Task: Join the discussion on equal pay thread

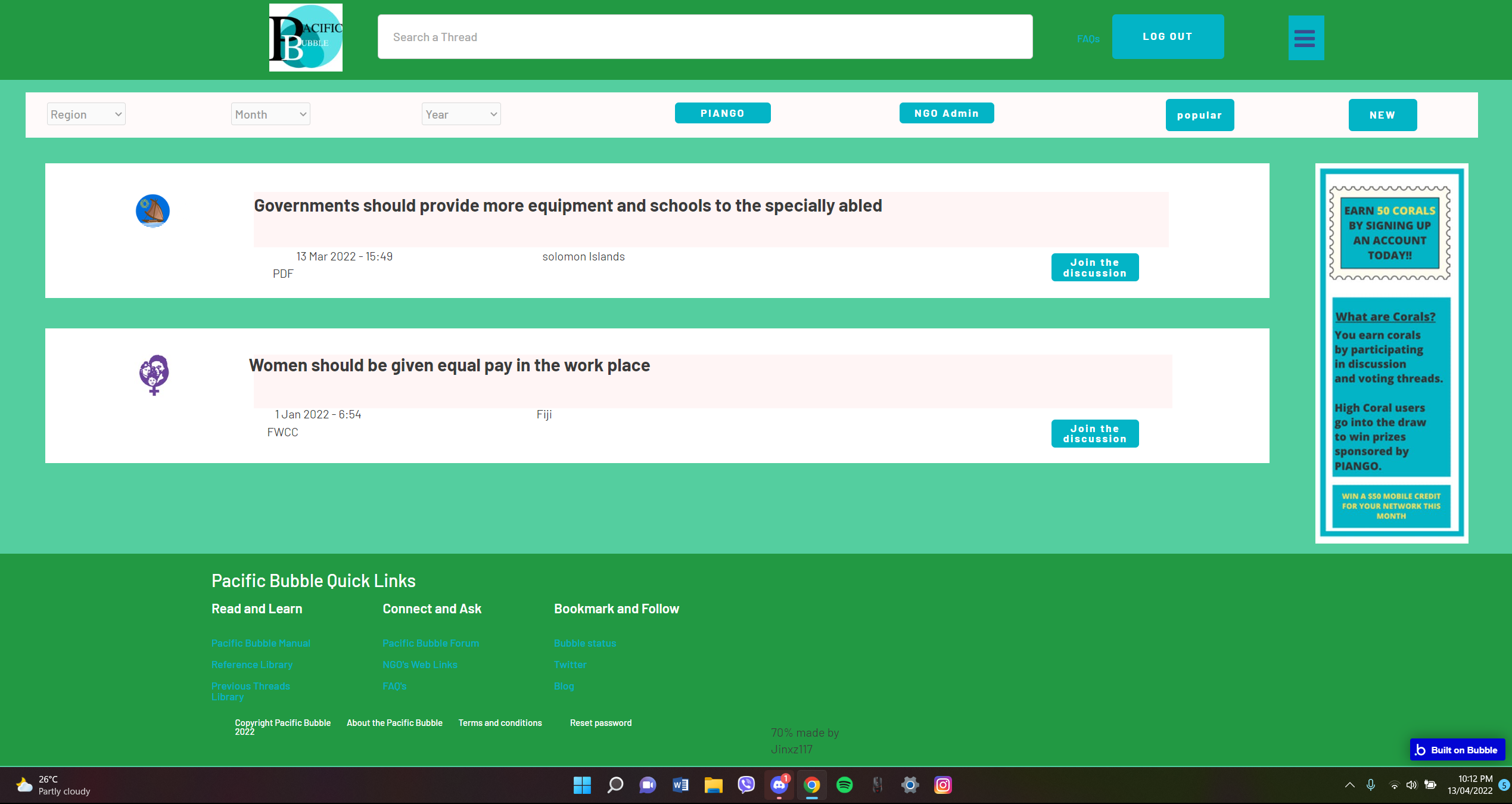Action: (1094, 433)
